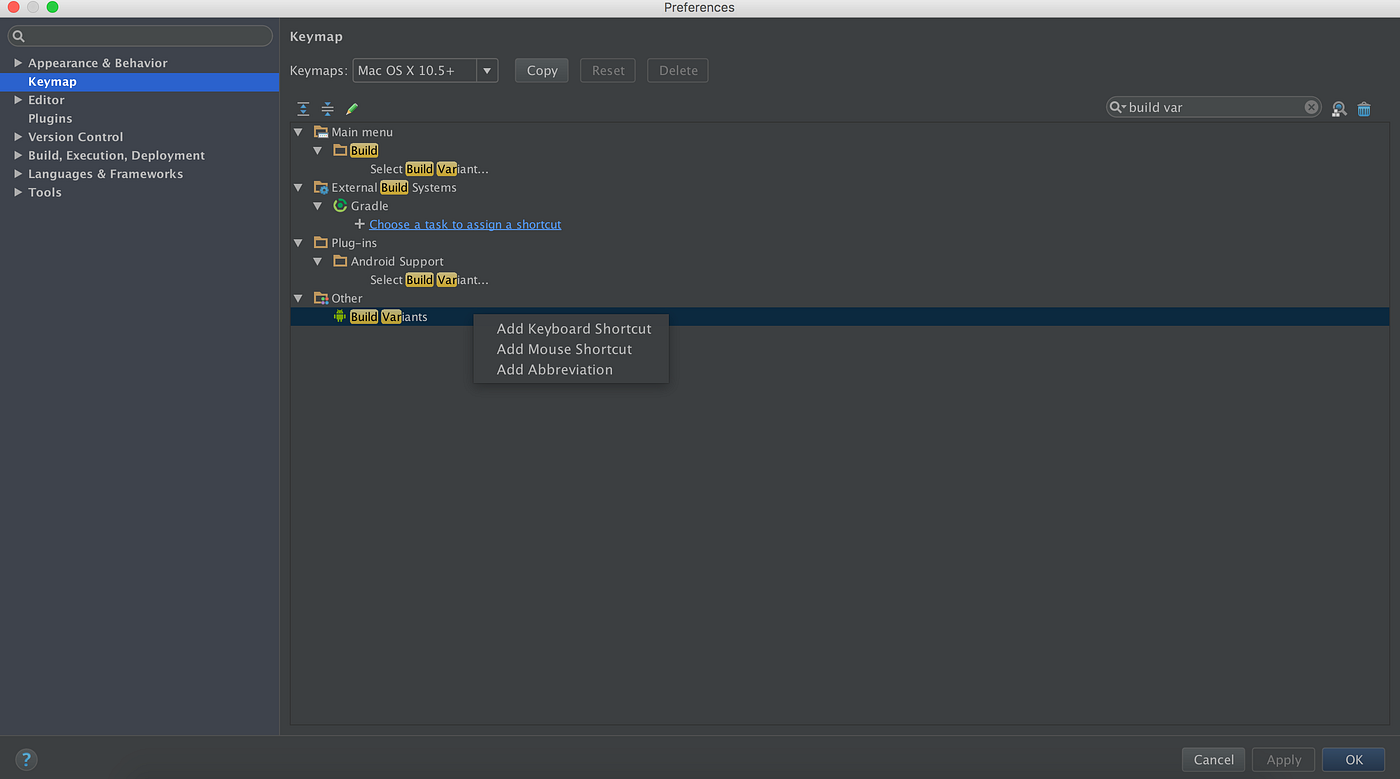Click the collapse all tree icon

327,108
